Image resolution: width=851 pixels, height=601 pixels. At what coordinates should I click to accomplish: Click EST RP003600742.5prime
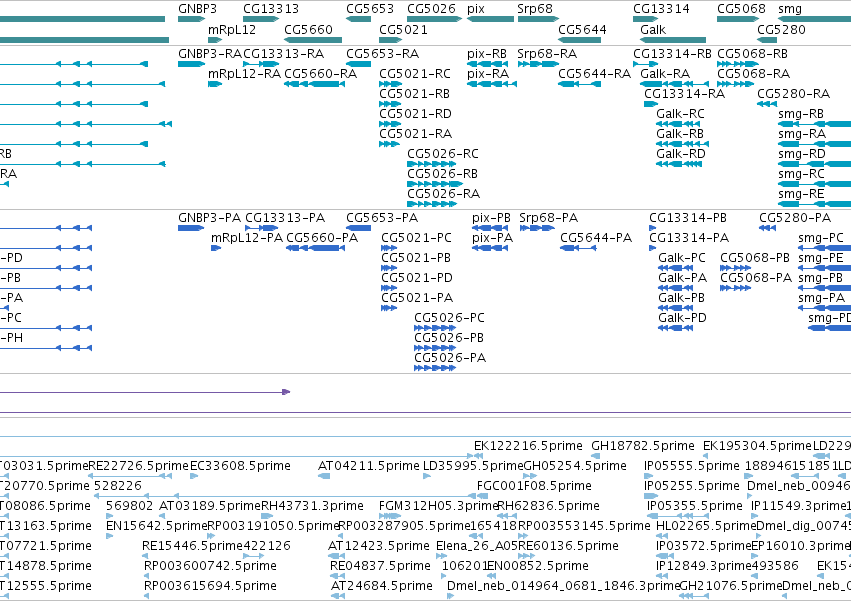point(210,566)
